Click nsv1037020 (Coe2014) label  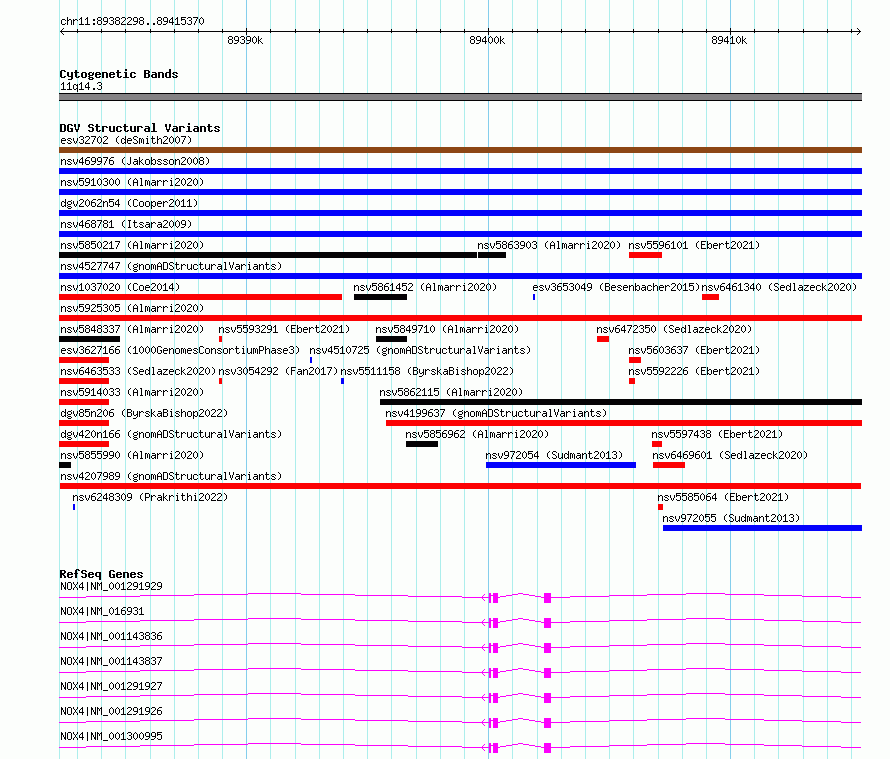coord(120,287)
